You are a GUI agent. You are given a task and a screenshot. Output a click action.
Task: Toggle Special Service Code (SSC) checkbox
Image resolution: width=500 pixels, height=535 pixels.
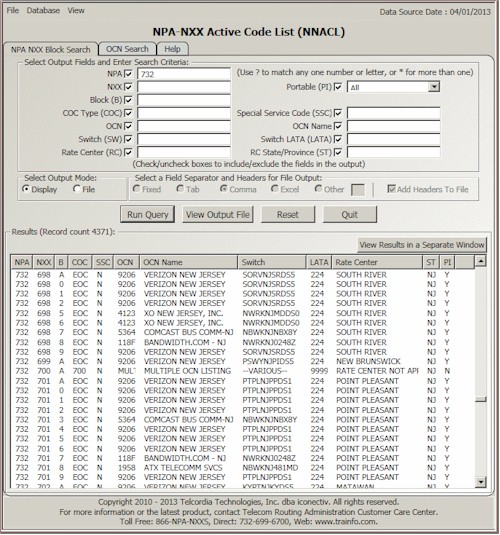pos(338,113)
